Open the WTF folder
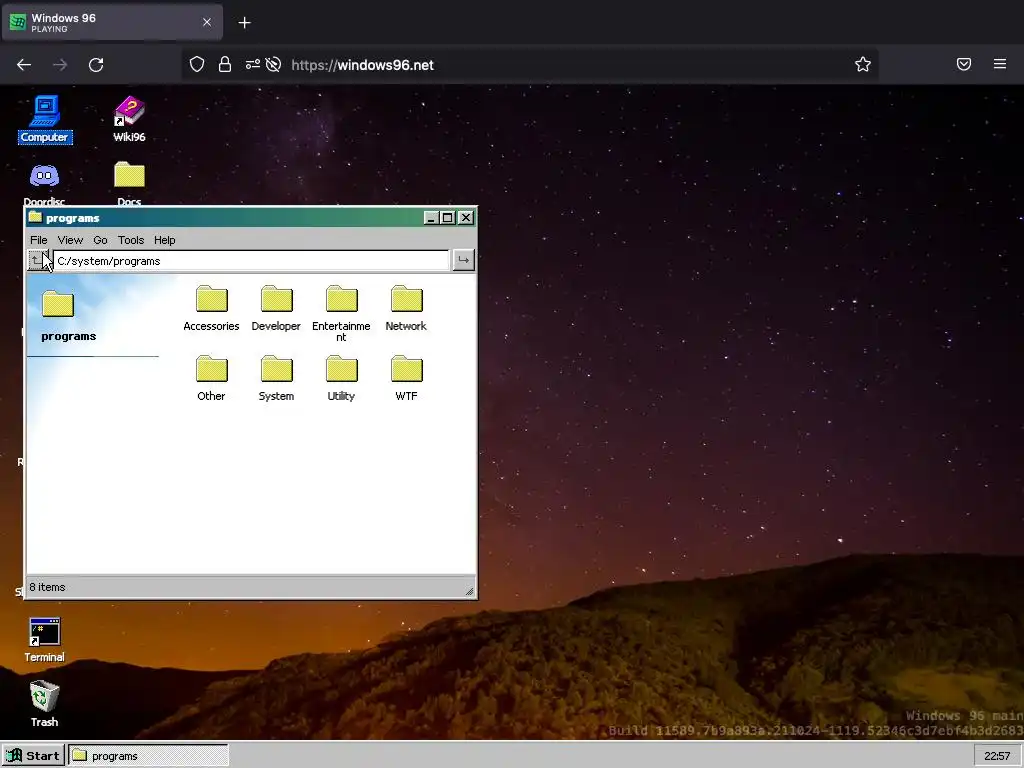1024x768 pixels. point(406,378)
